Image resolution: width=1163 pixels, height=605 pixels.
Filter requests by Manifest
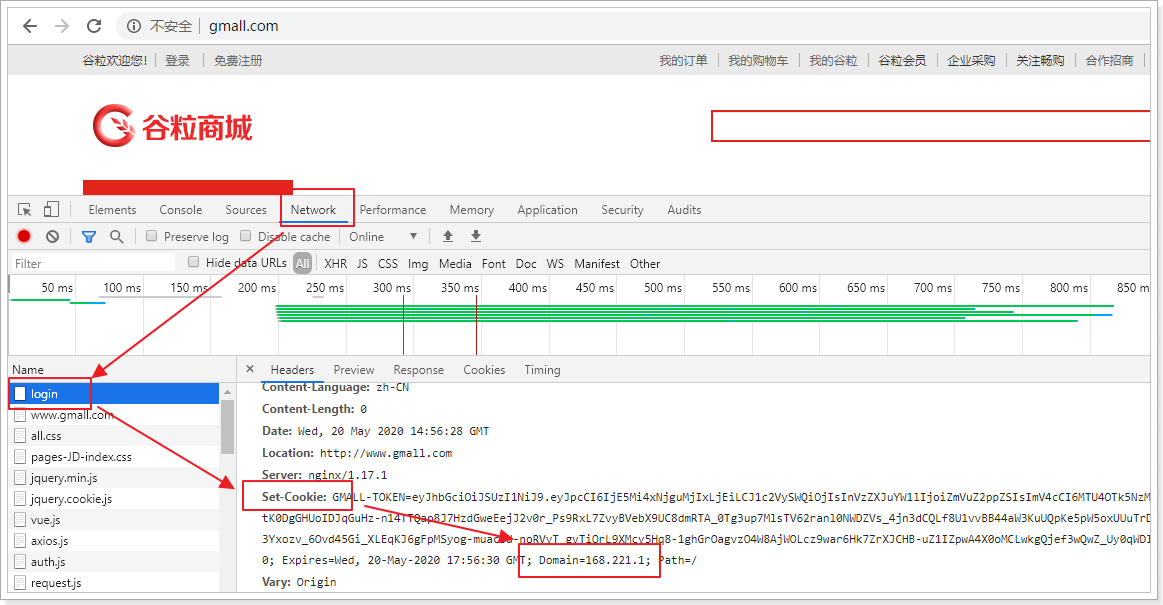[596, 264]
